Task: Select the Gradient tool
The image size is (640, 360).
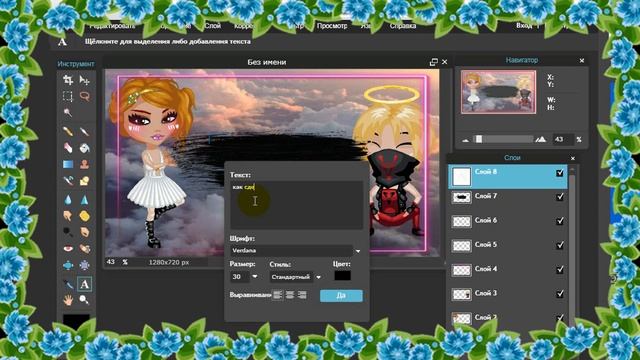Action: coord(68,164)
